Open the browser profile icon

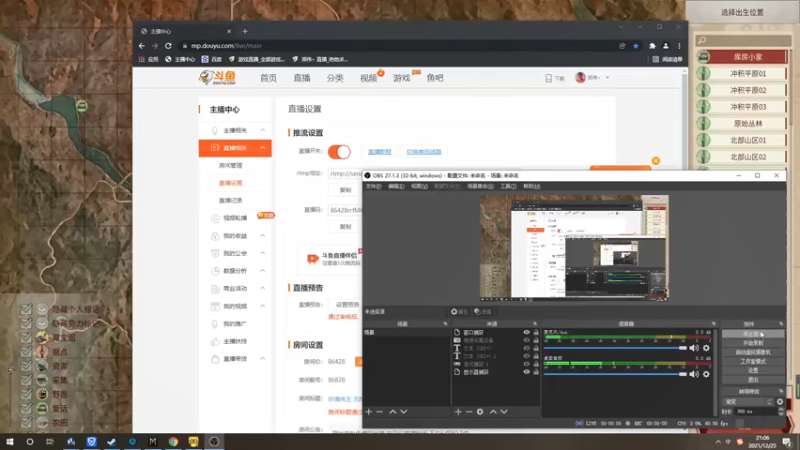(x=666, y=46)
